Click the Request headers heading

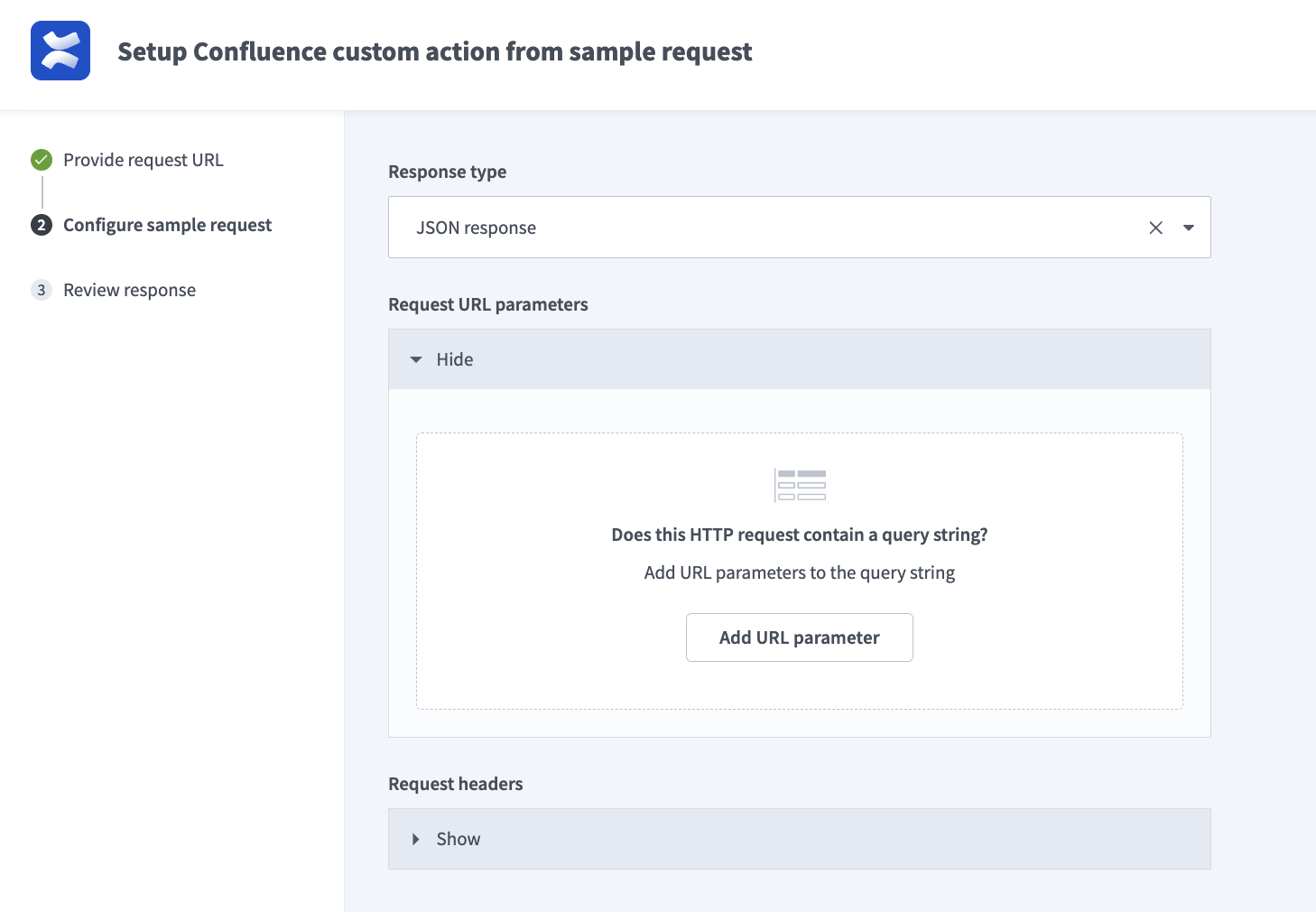point(455,784)
